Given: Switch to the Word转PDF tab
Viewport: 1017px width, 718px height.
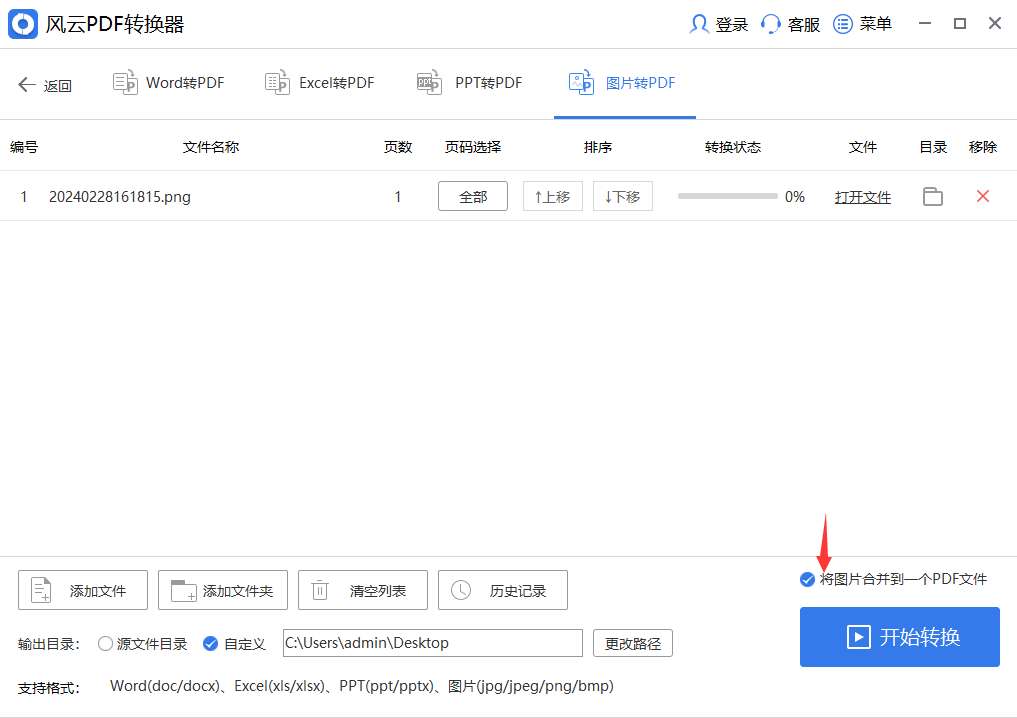Looking at the screenshot, I should coord(168,83).
